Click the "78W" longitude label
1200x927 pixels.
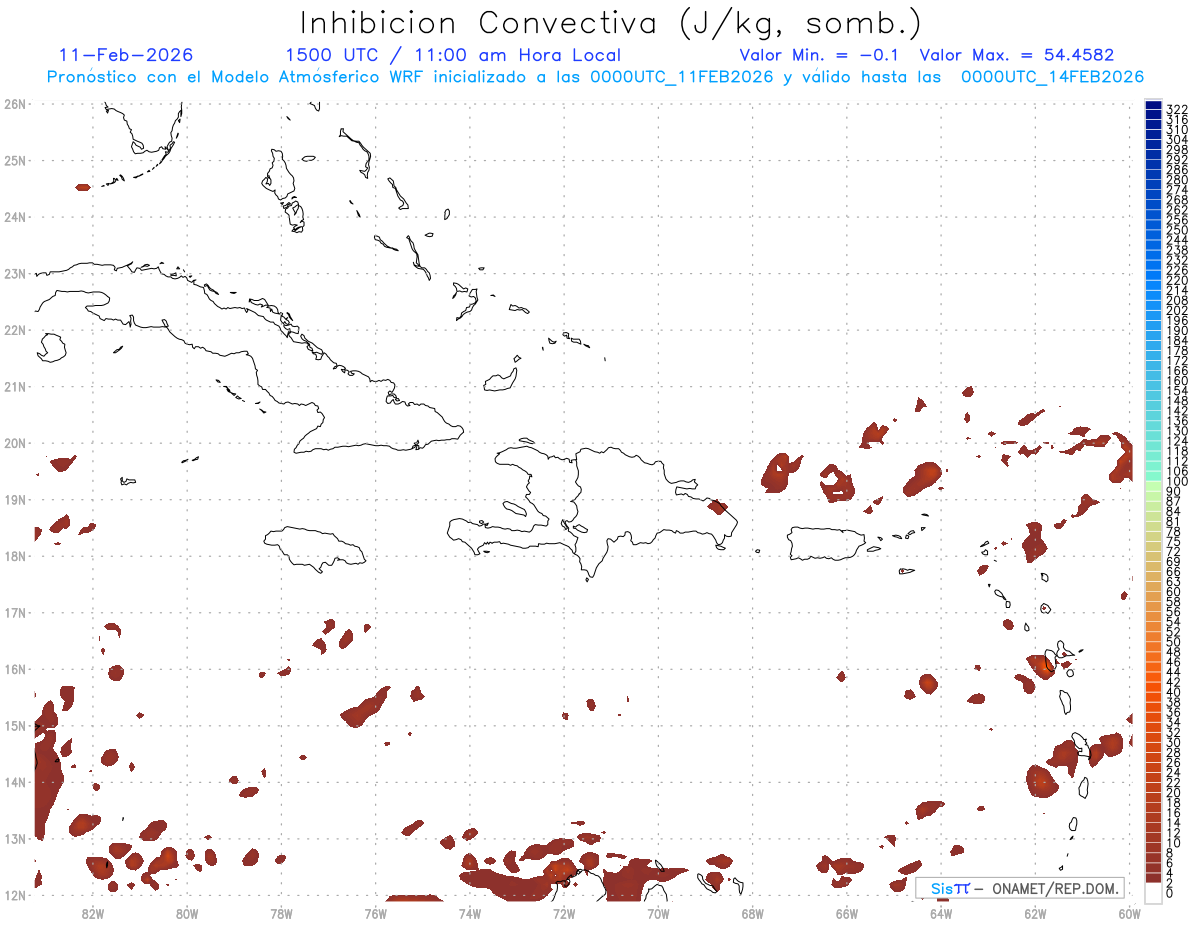[281, 914]
